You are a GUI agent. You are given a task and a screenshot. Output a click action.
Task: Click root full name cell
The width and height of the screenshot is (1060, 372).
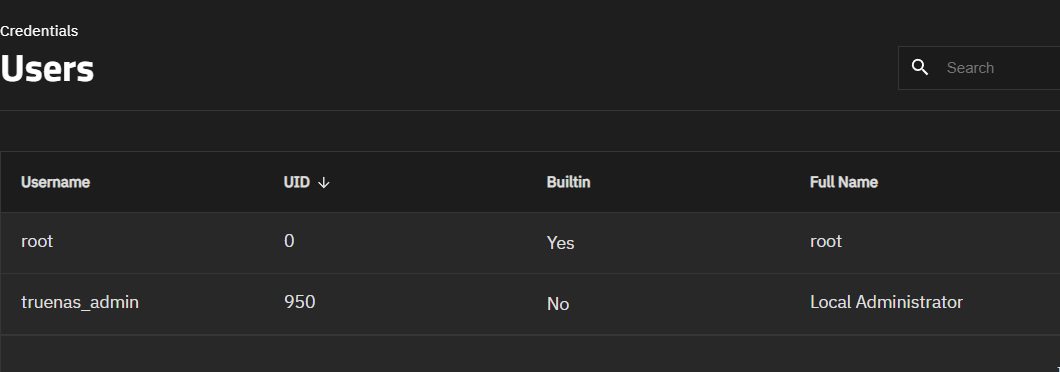pos(826,241)
